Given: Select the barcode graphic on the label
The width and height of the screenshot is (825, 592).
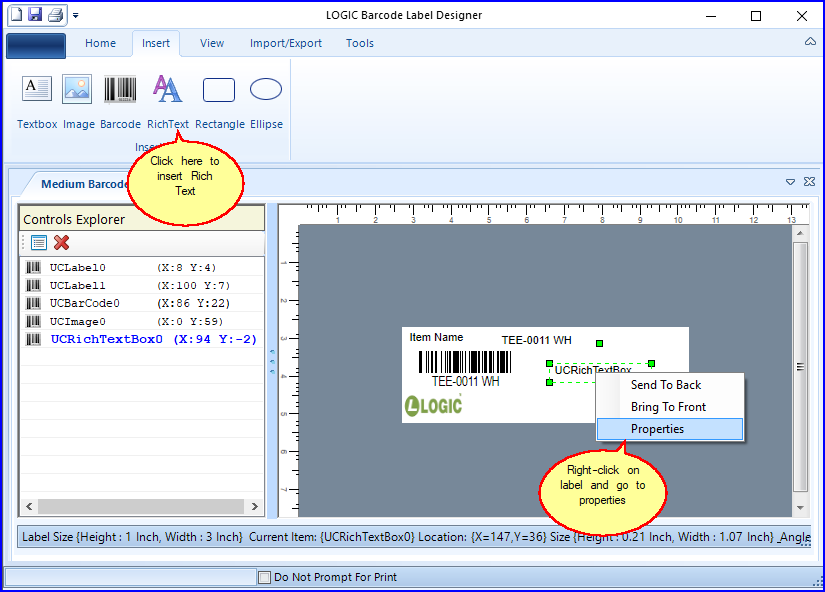Looking at the screenshot, I should (x=465, y=363).
